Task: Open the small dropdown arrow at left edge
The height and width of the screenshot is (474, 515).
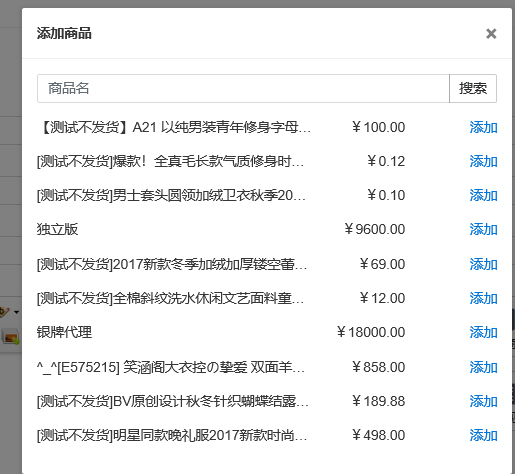Action: (16, 312)
